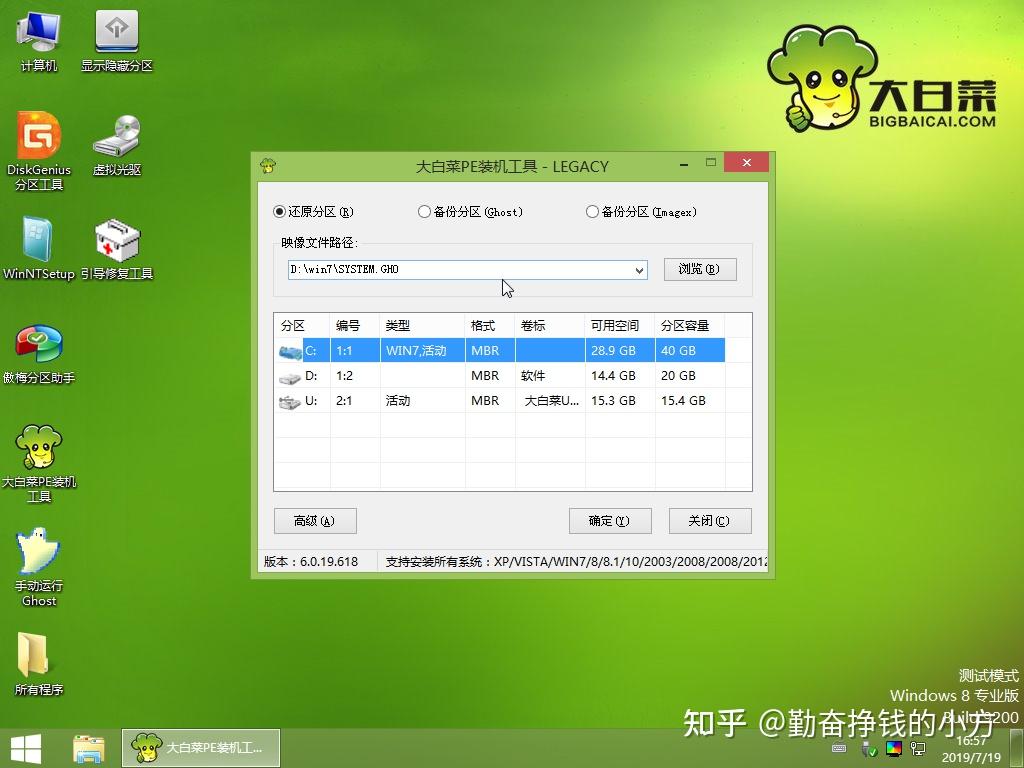Click the D: drive icon in partition list
Viewport: 1024px width, 768px height.
click(x=290, y=377)
